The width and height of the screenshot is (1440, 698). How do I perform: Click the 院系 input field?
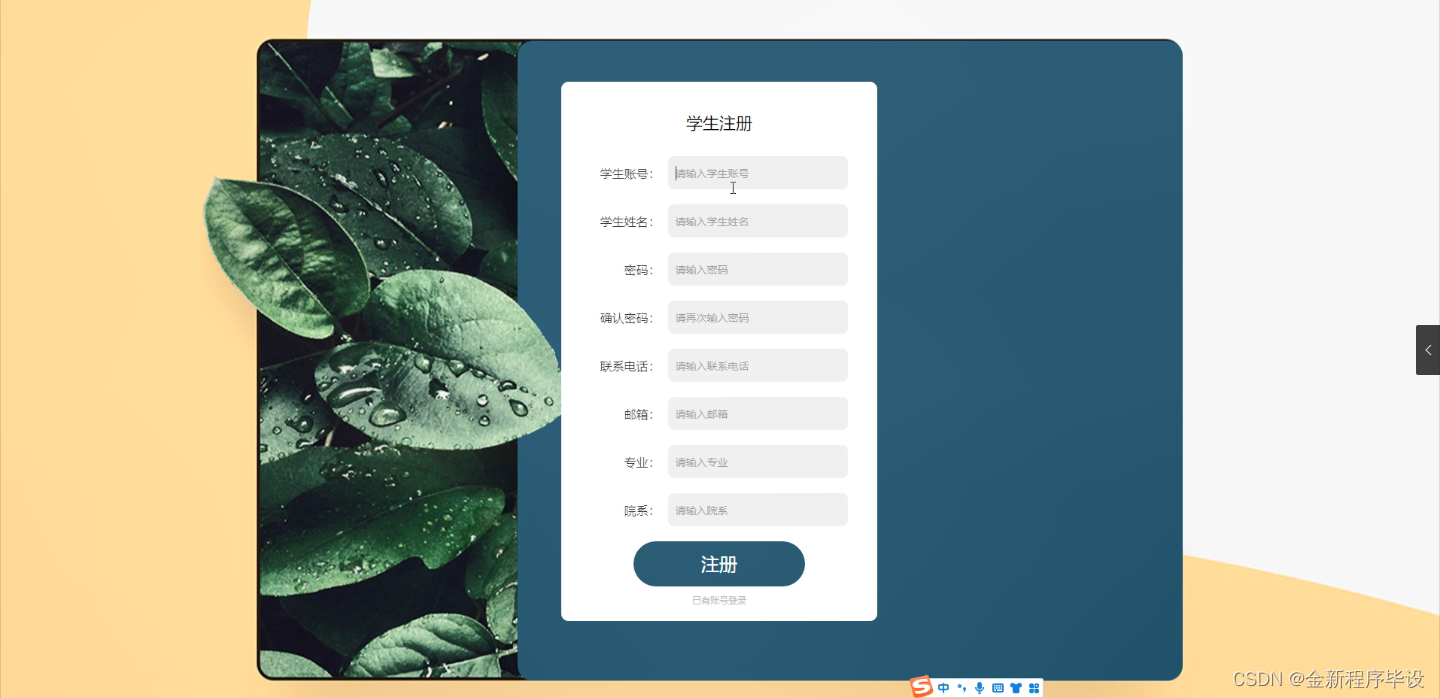click(758, 510)
